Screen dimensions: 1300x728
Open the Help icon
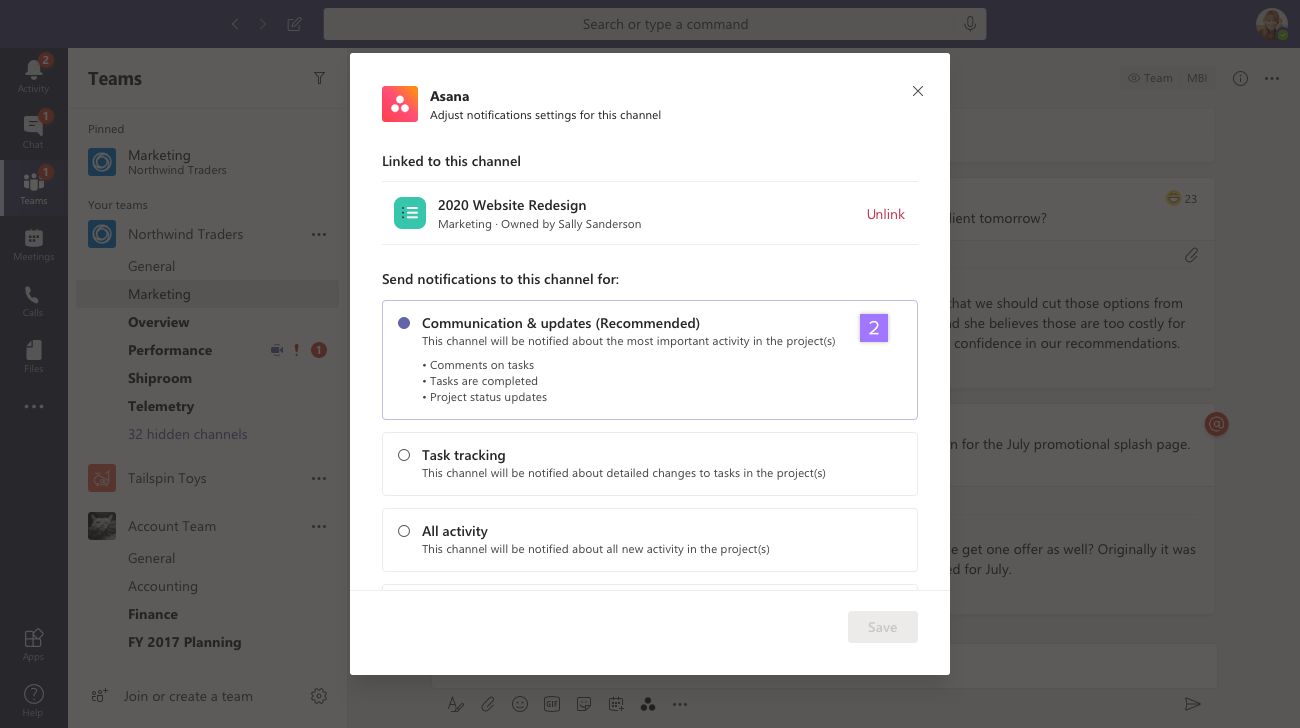click(34, 699)
